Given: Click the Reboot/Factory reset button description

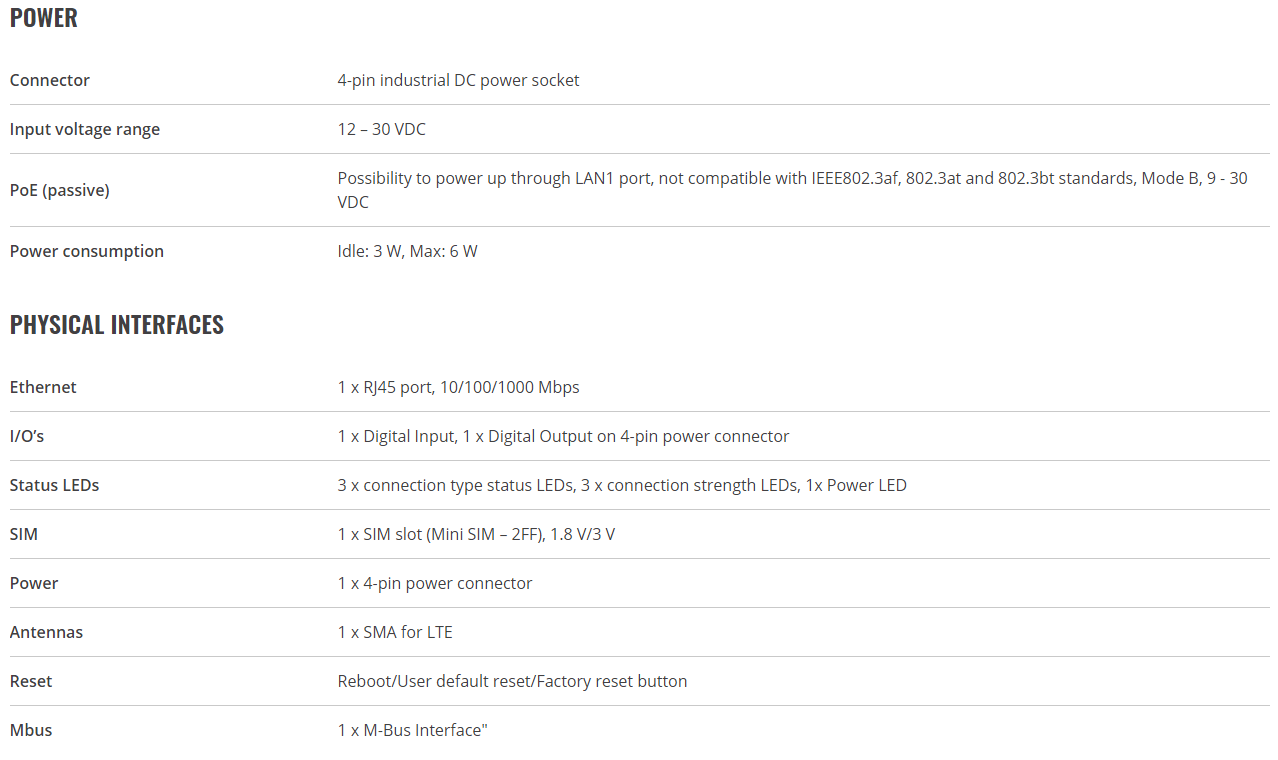Looking at the screenshot, I should [513, 681].
